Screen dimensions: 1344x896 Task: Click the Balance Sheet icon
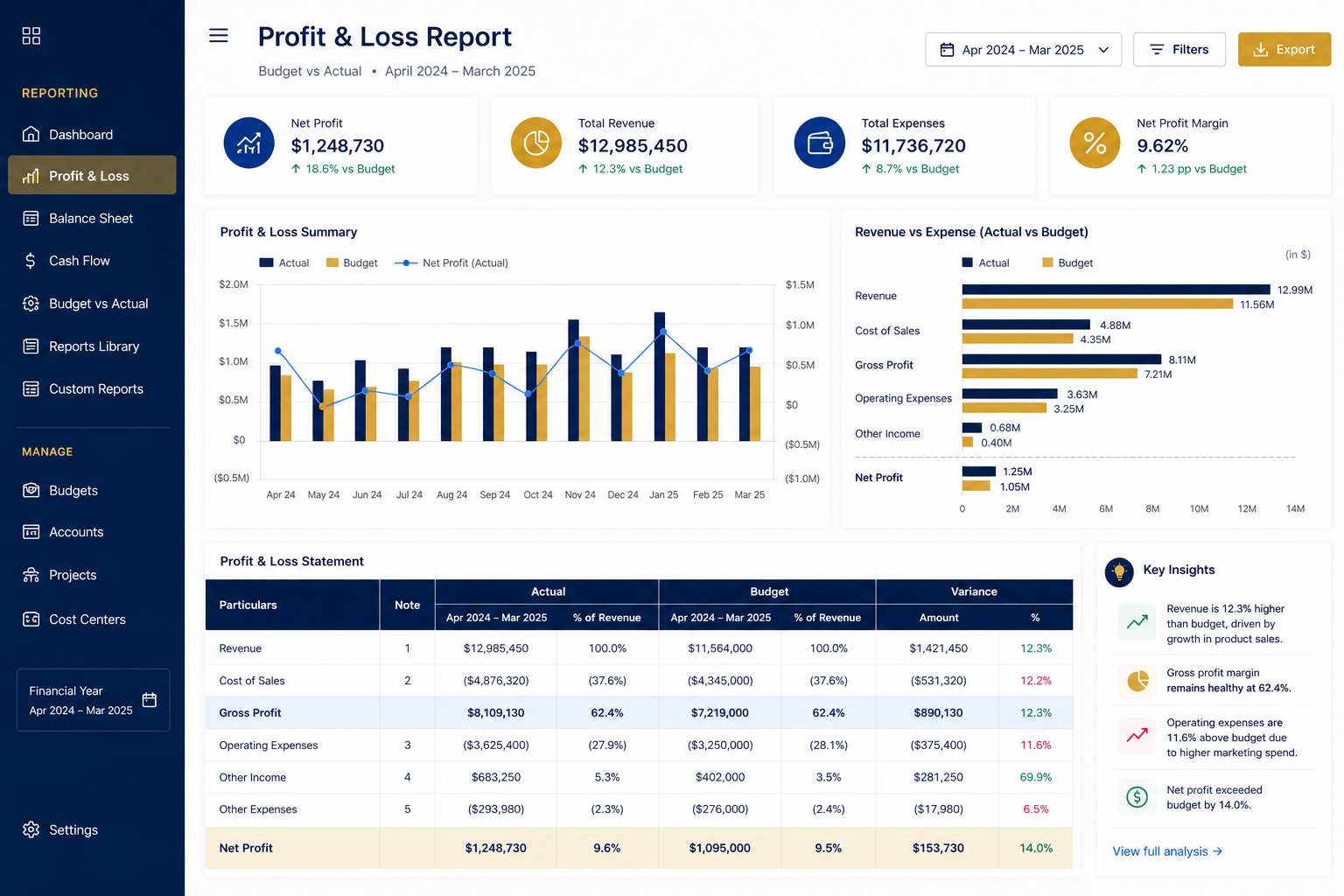(x=31, y=218)
